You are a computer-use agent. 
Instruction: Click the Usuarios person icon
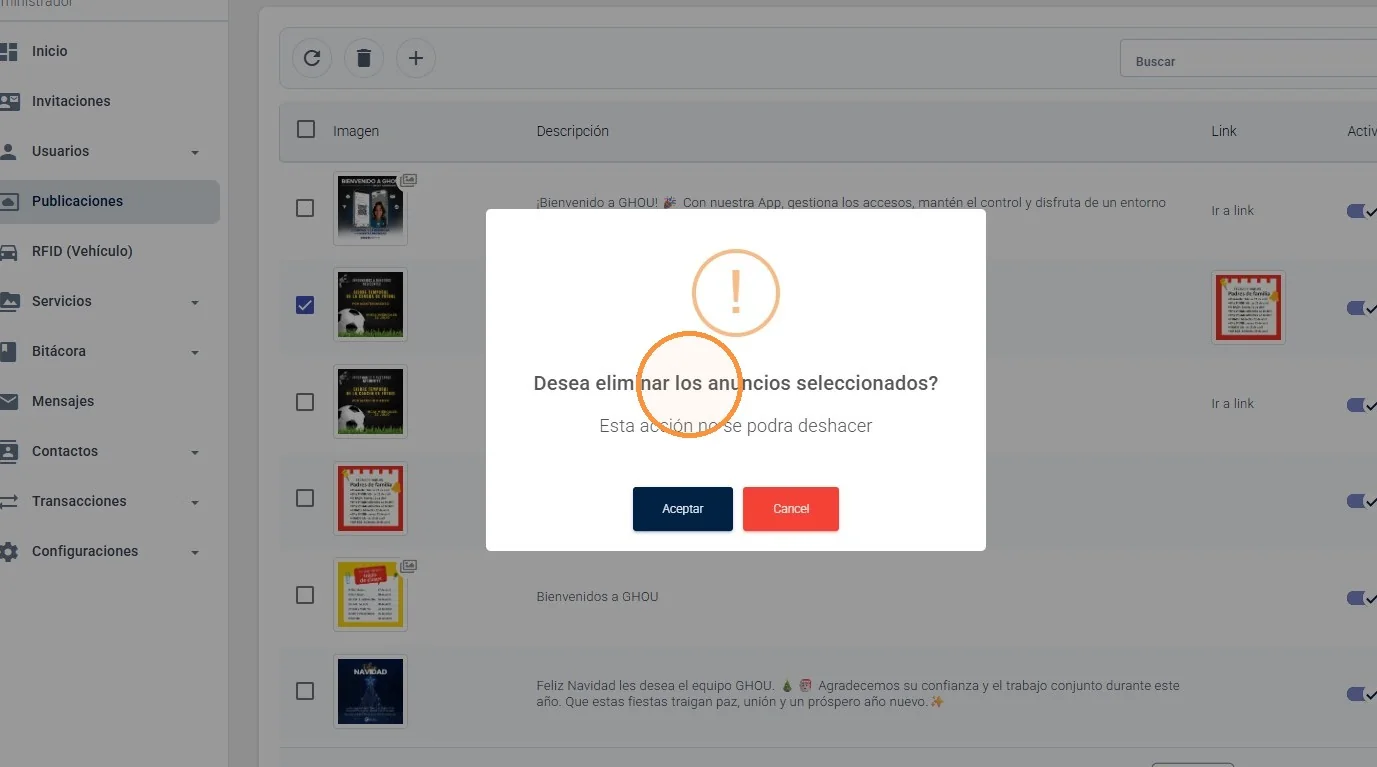pyautogui.click(x=9, y=151)
